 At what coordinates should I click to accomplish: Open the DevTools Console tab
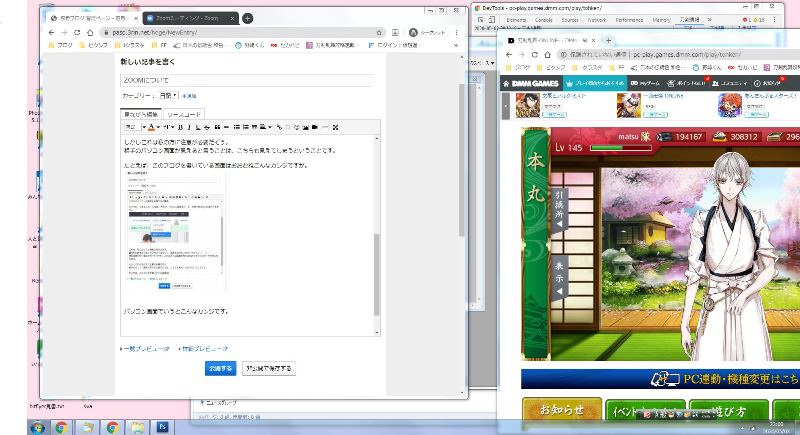pos(543,20)
